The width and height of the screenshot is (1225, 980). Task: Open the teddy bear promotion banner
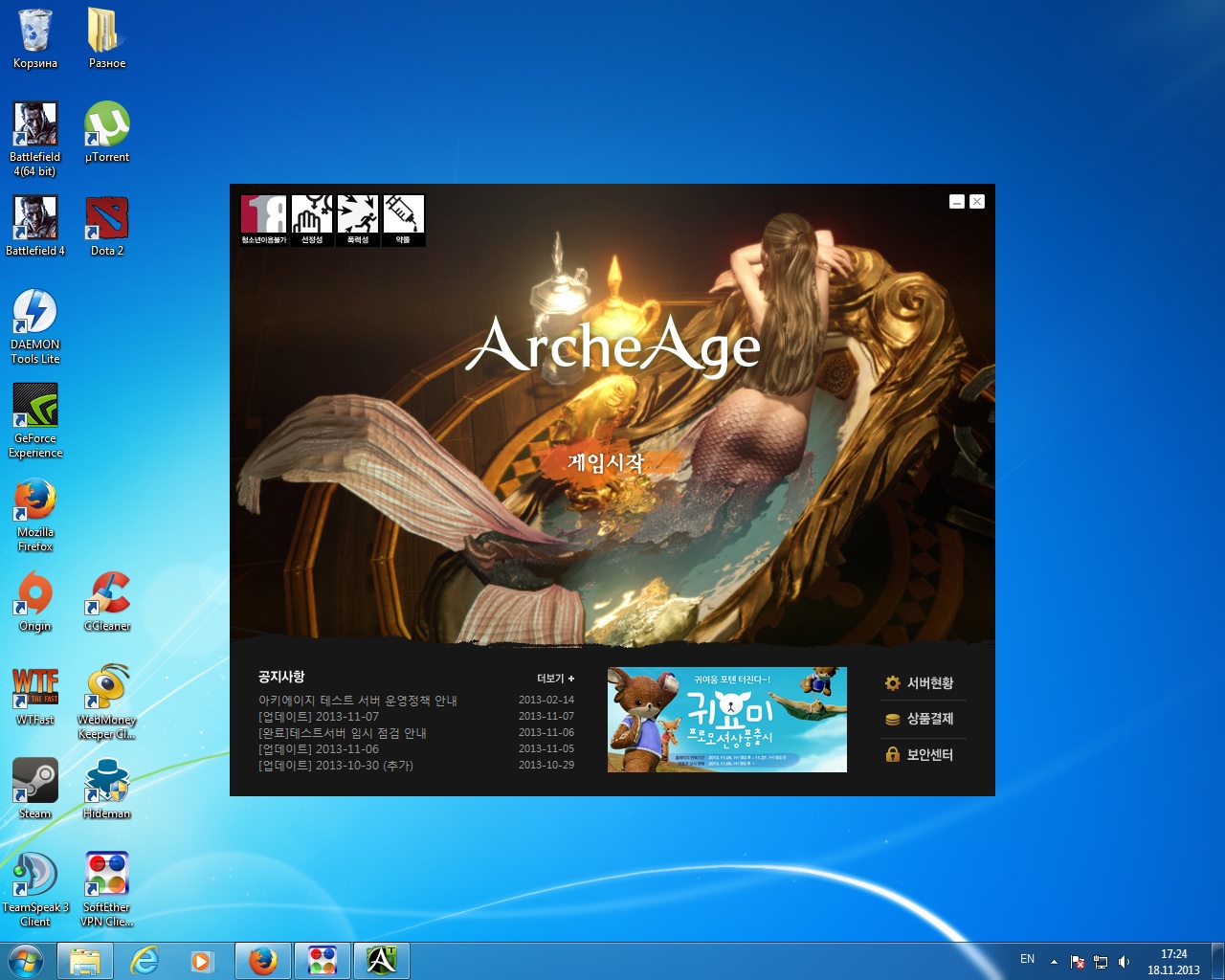click(727, 720)
